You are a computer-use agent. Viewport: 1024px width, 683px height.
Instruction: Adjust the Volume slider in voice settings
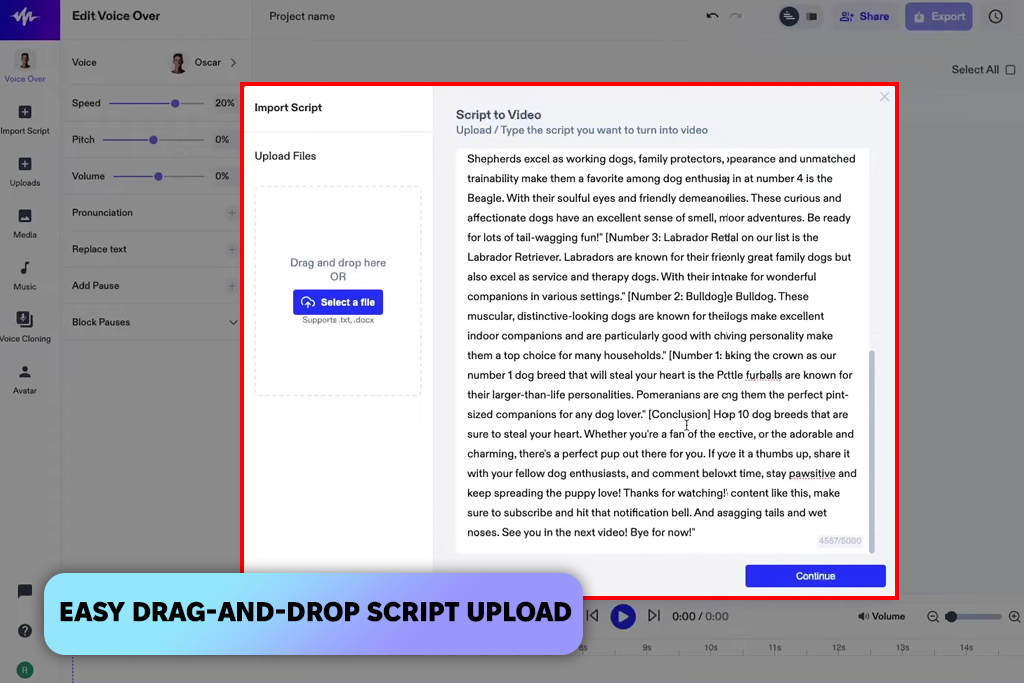[159, 176]
